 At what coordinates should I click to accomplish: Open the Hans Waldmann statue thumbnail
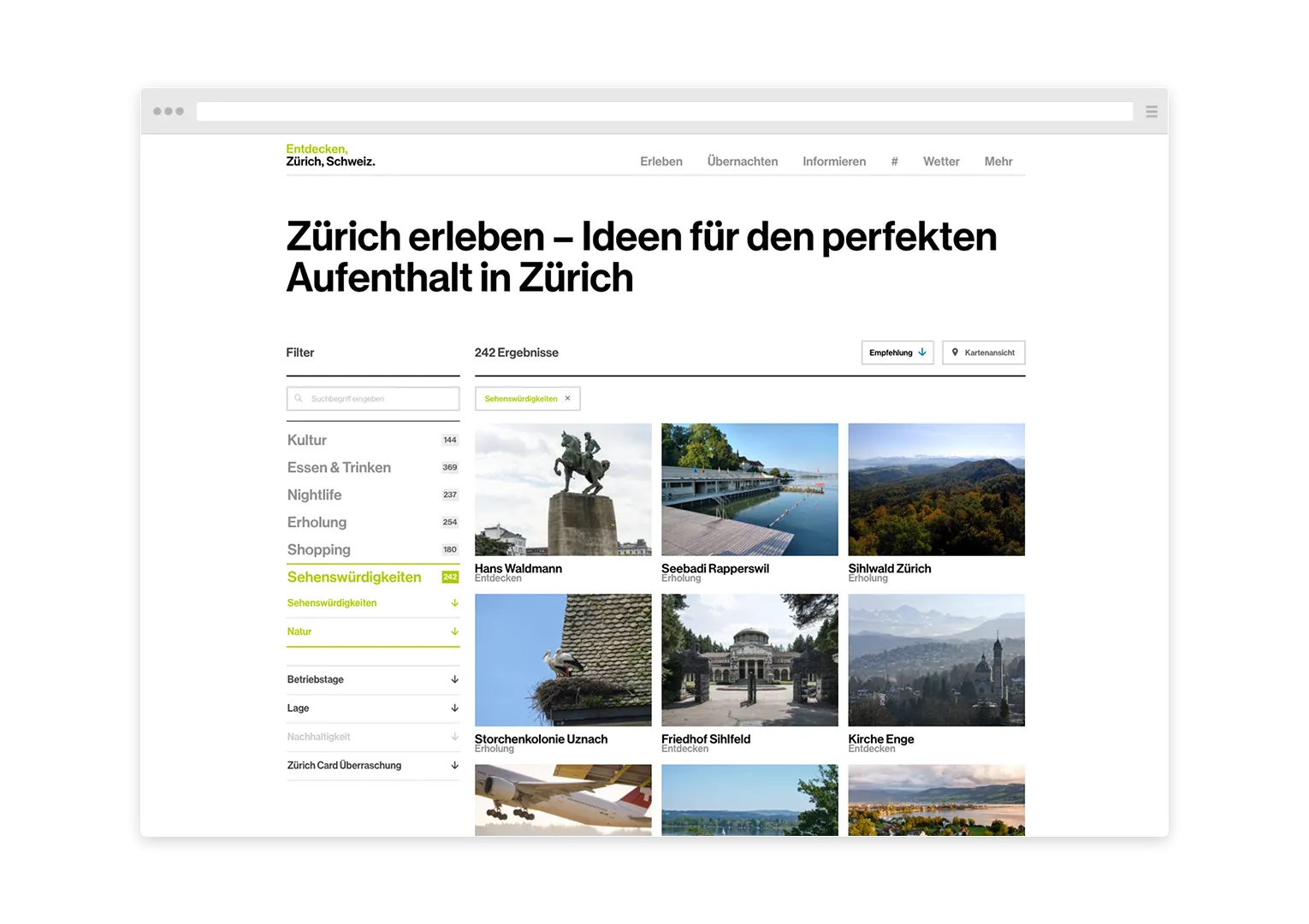coord(563,489)
